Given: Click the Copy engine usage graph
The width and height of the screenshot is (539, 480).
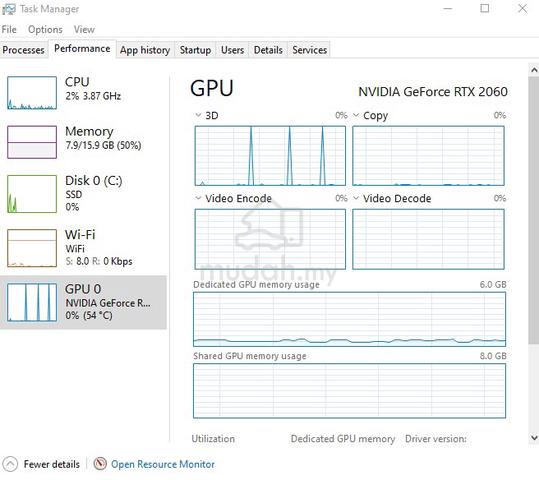Looking at the screenshot, I should [x=428, y=156].
